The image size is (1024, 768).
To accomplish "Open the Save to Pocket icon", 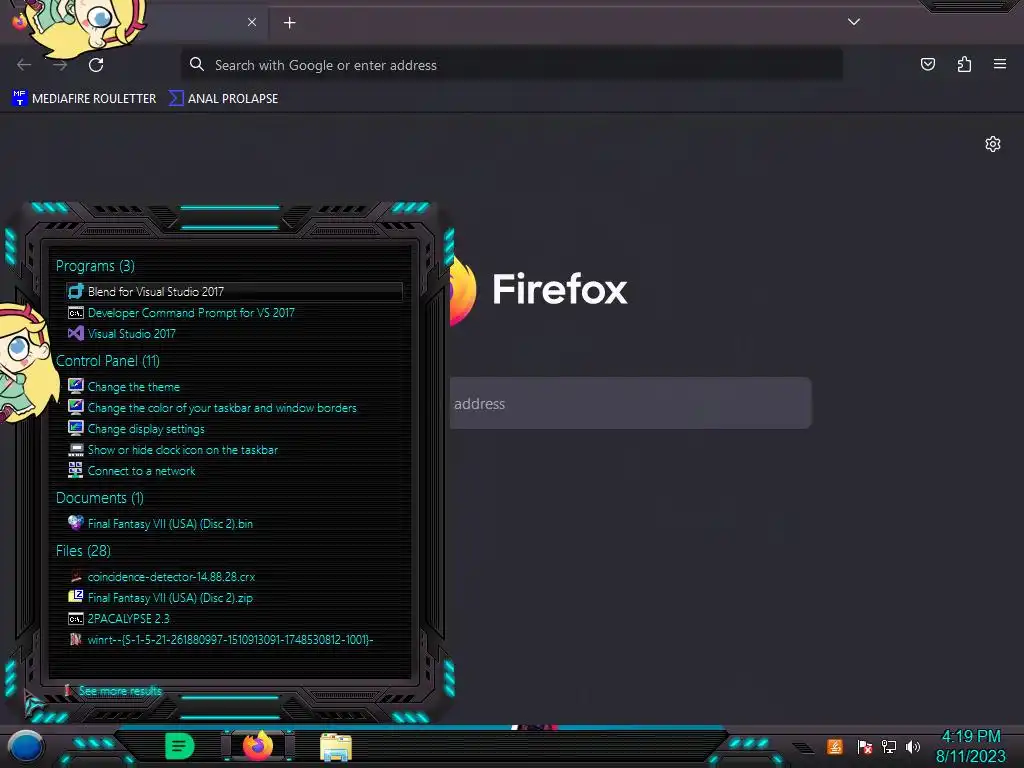I will (x=927, y=64).
